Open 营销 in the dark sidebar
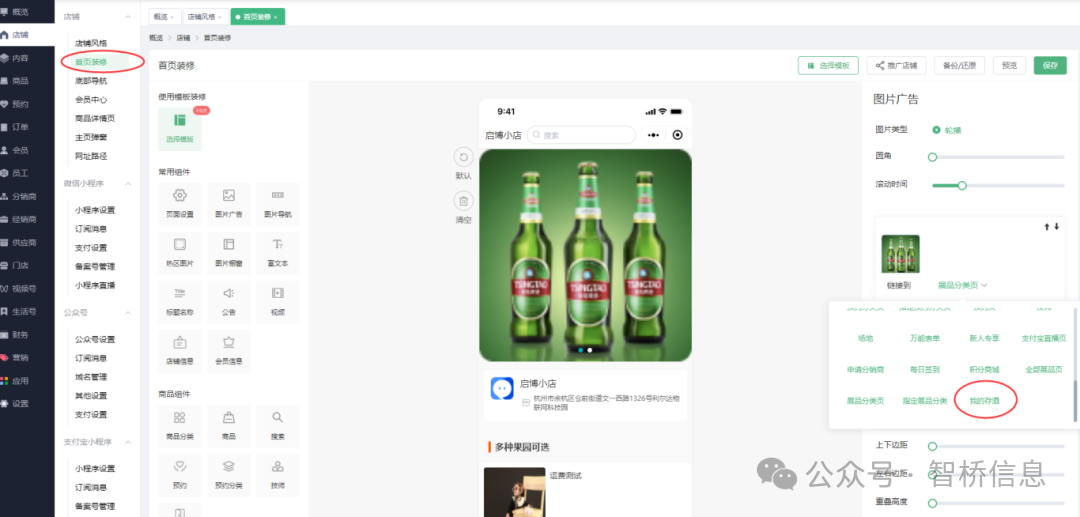This screenshot has height=517, width=1080. pos(19,357)
